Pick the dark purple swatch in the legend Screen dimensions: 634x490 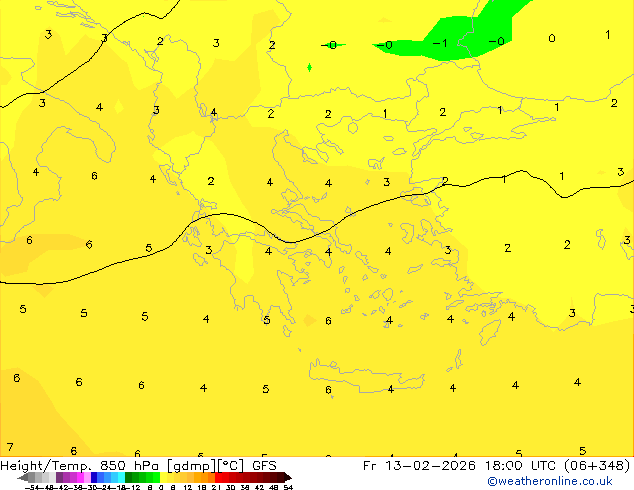[59, 477]
